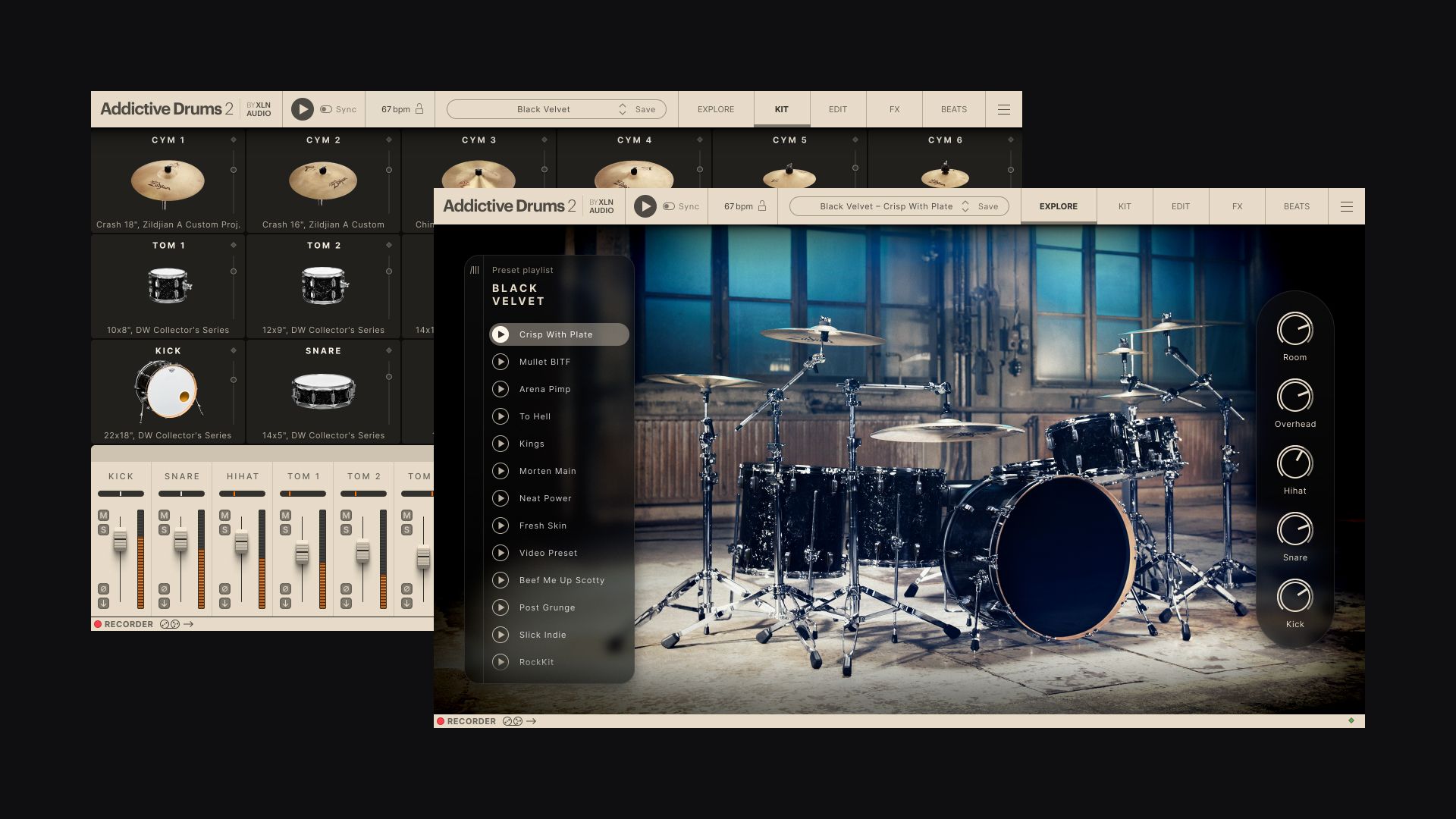The height and width of the screenshot is (819, 1456).
Task: Preview the To Hell preset
Action: (x=500, y=416)
